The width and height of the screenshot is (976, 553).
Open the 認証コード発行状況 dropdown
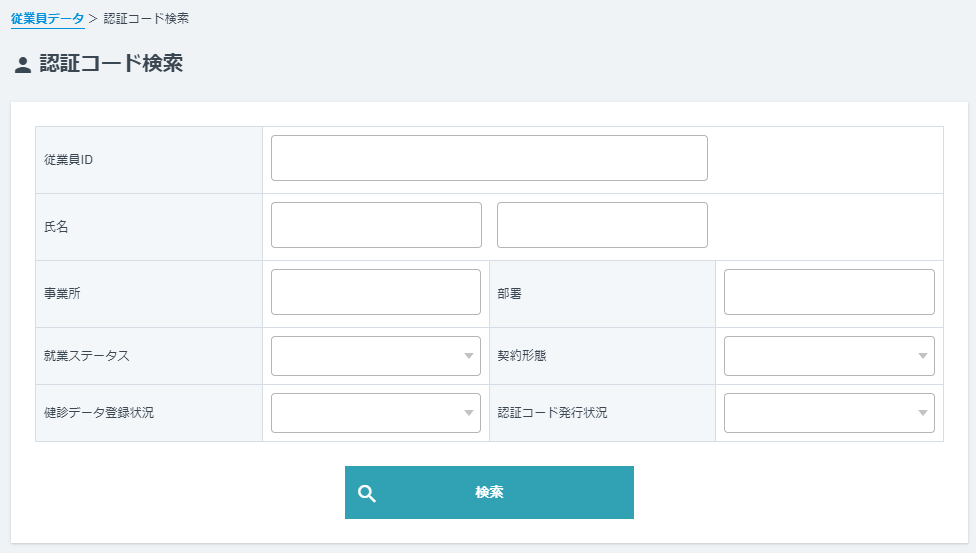pyautogui.click(x=829, y=413)
